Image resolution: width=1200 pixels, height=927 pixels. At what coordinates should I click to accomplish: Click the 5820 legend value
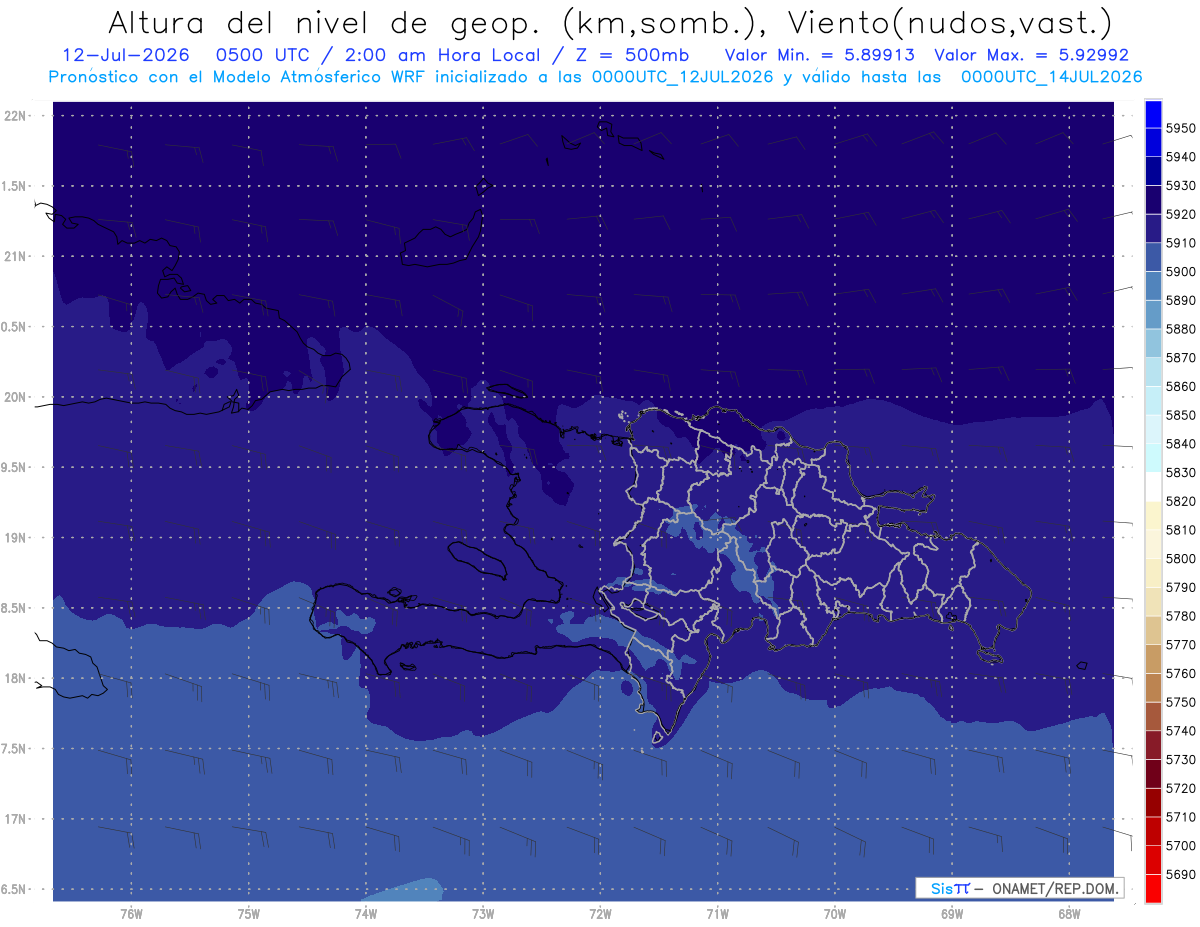[1180, 501]
